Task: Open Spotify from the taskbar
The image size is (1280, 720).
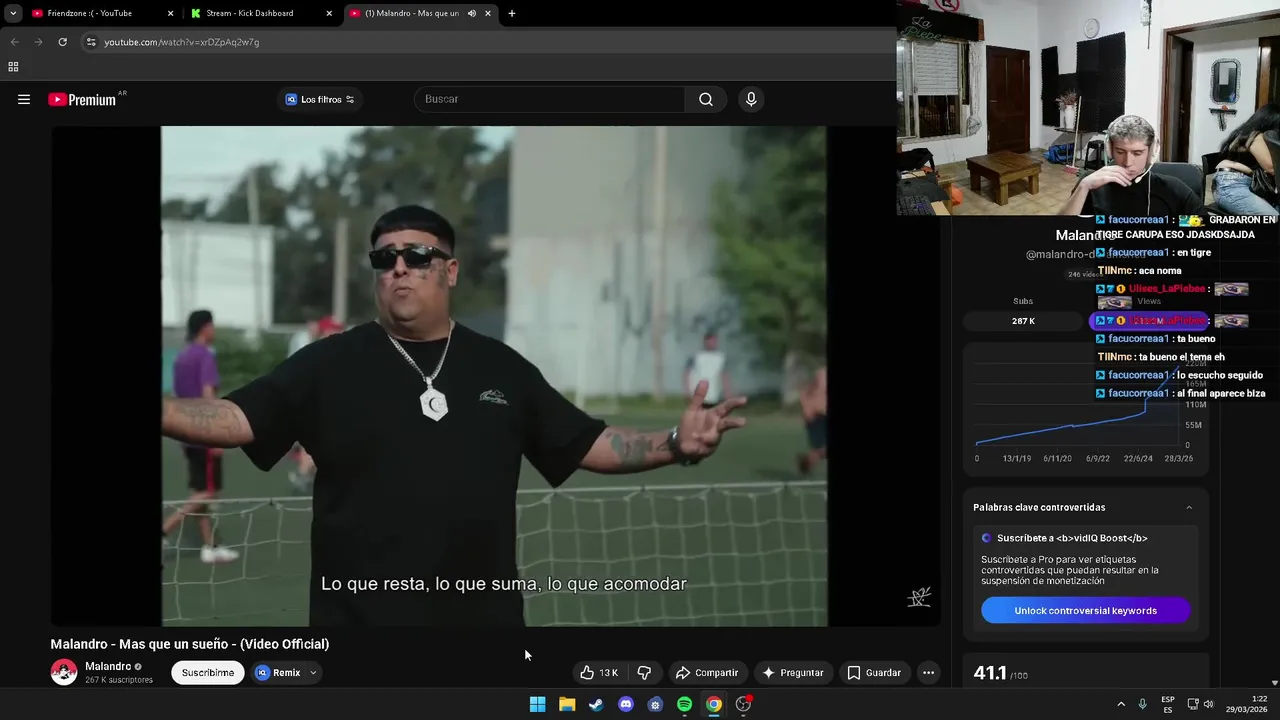Action: (x=684, y=704)
